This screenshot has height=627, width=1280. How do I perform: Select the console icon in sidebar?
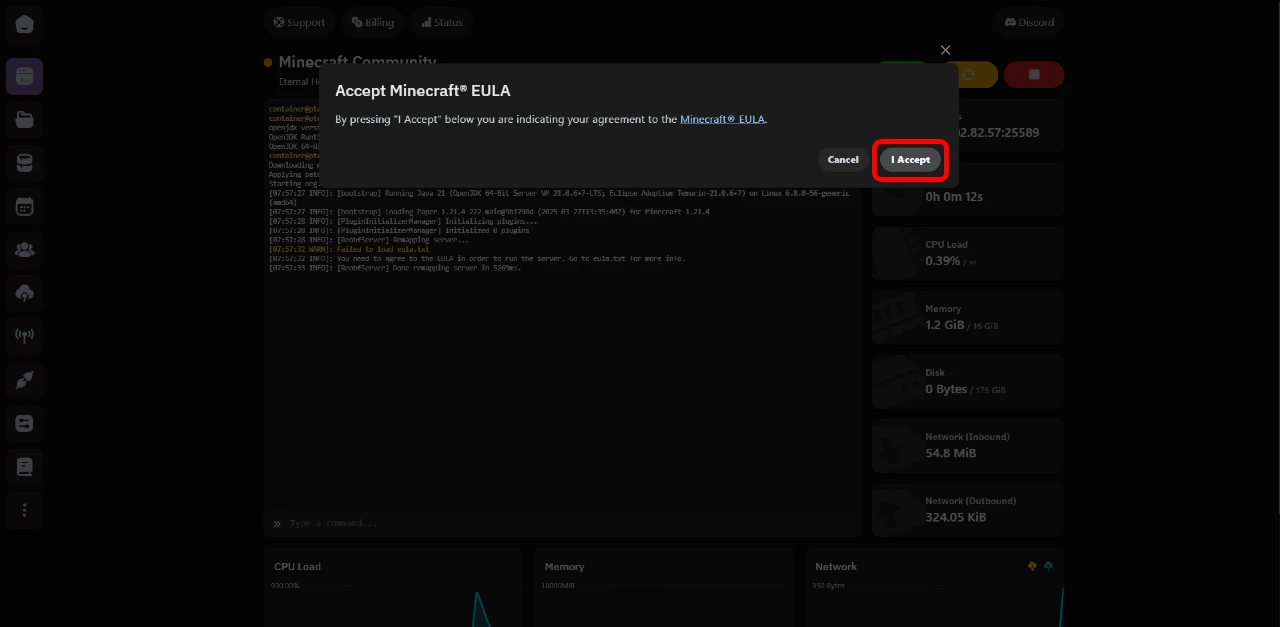pyautogui.click(x=24, y=76)
